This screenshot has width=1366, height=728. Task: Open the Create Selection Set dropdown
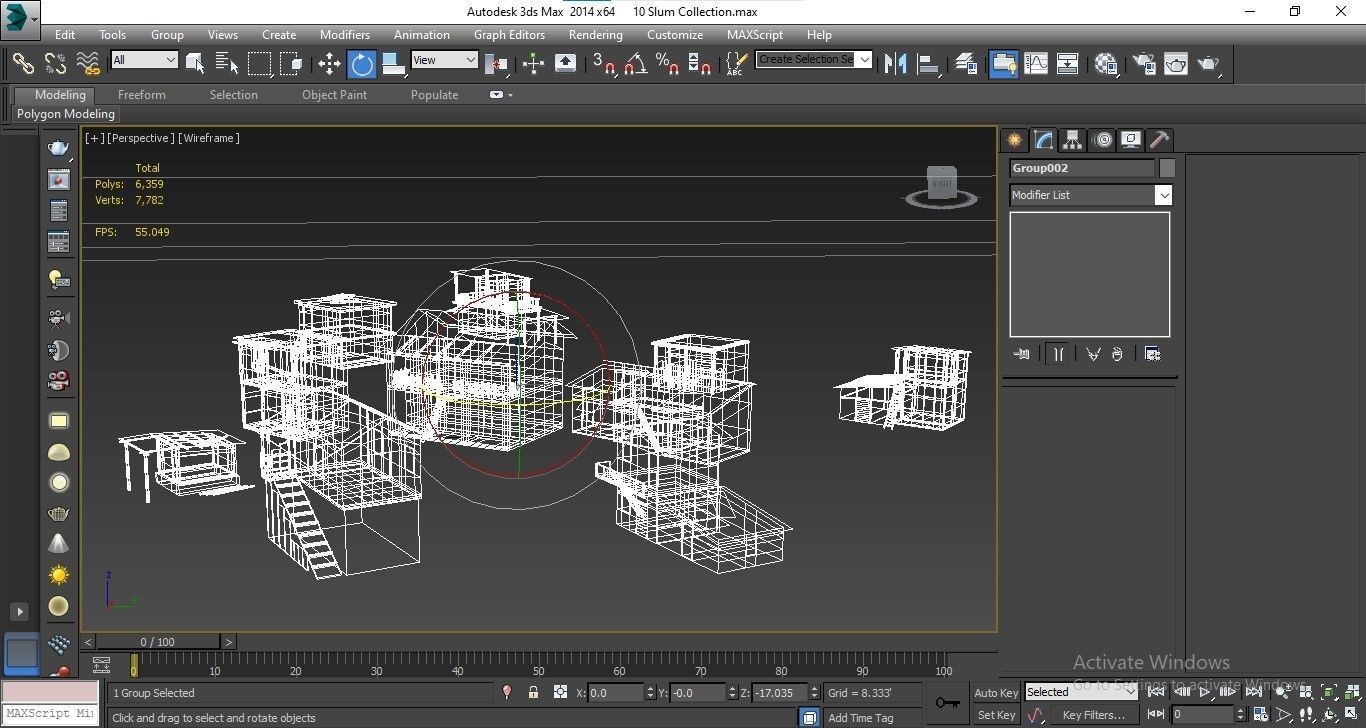coord(814,59)
